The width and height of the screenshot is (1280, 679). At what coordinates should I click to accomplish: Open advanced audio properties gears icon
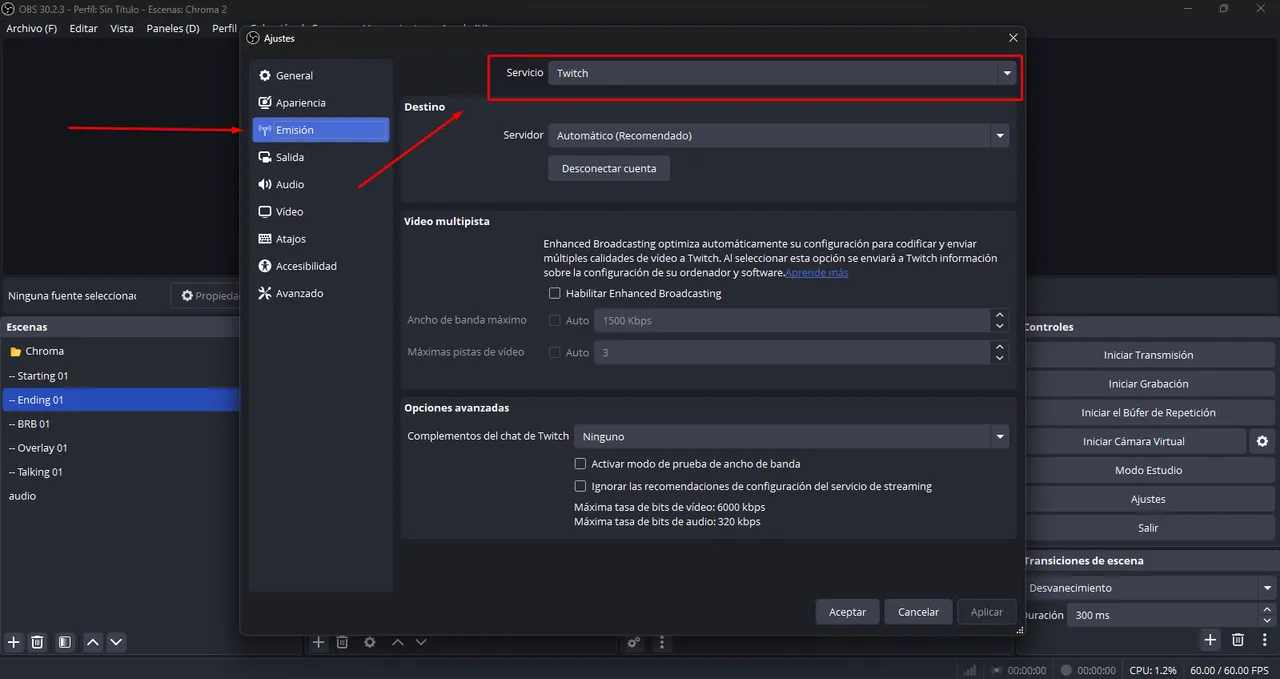coord(634,643)
